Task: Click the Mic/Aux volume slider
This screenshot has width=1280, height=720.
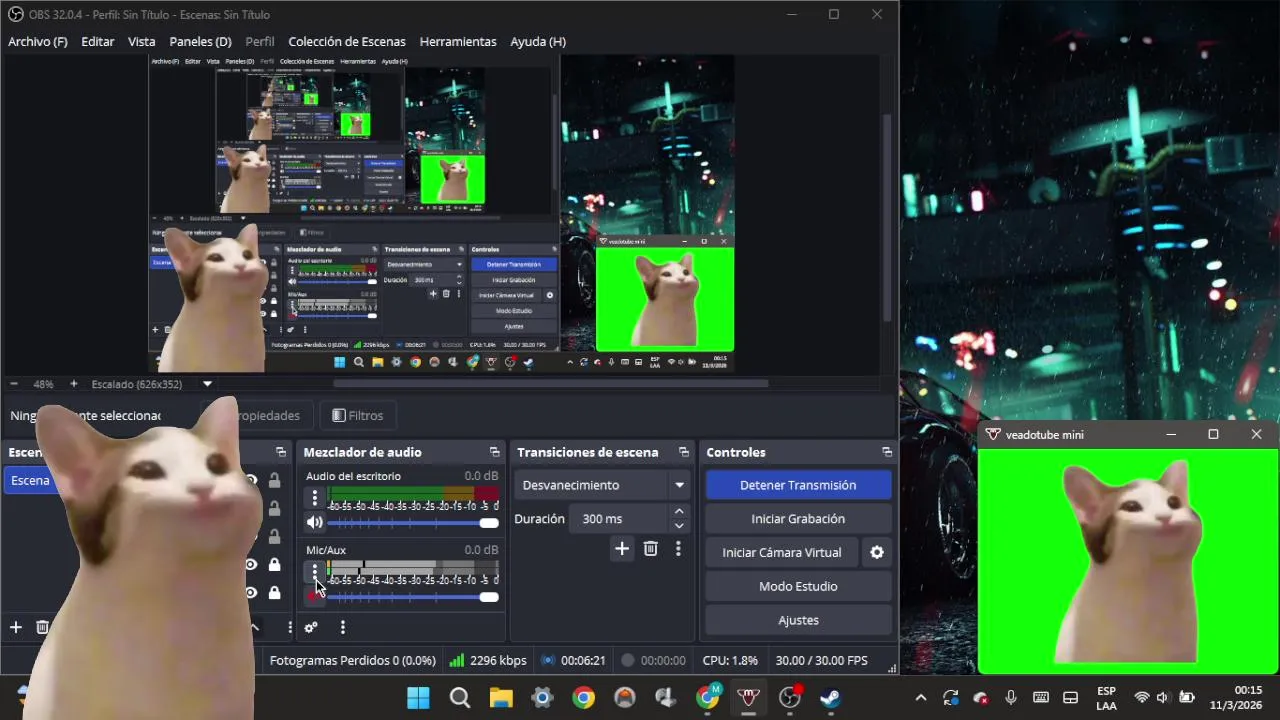Action: 412,597
